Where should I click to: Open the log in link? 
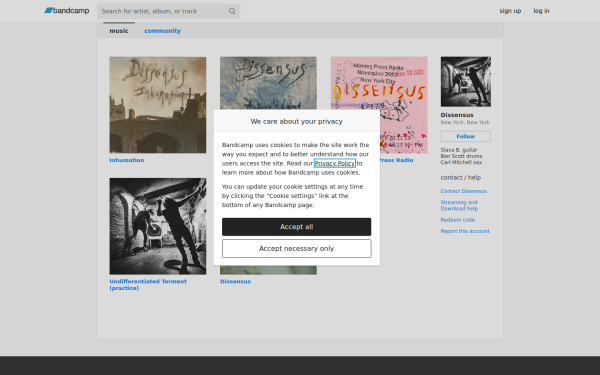tap(541, 11)
